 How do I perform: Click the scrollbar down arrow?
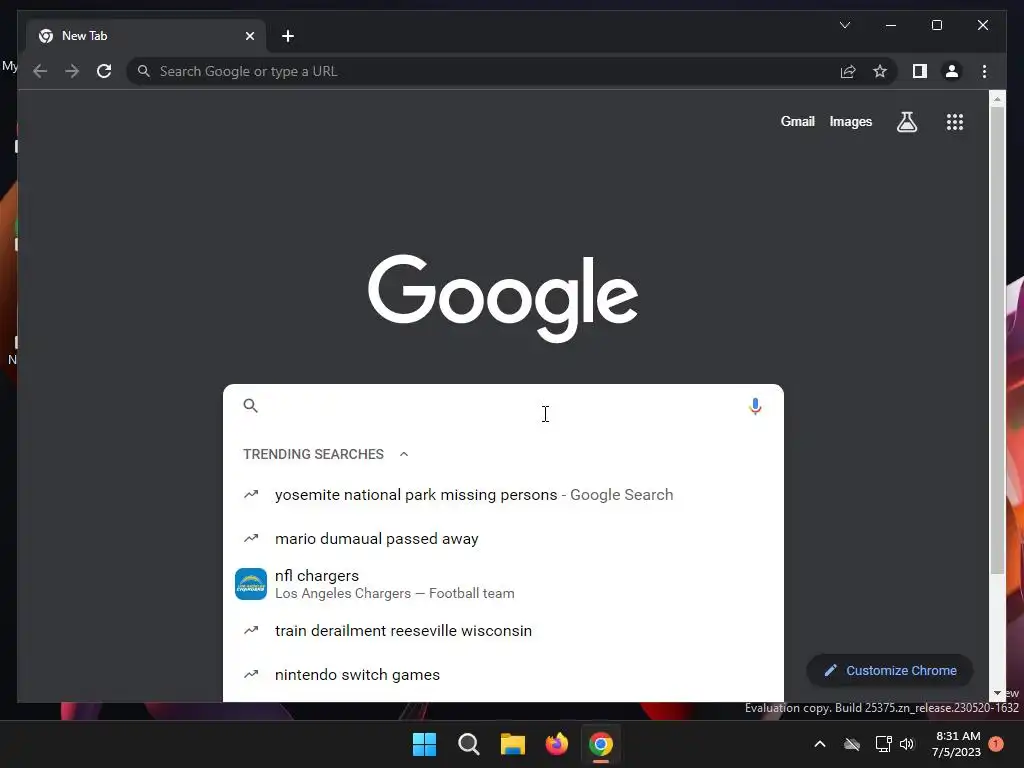click(x=997, y=694)
